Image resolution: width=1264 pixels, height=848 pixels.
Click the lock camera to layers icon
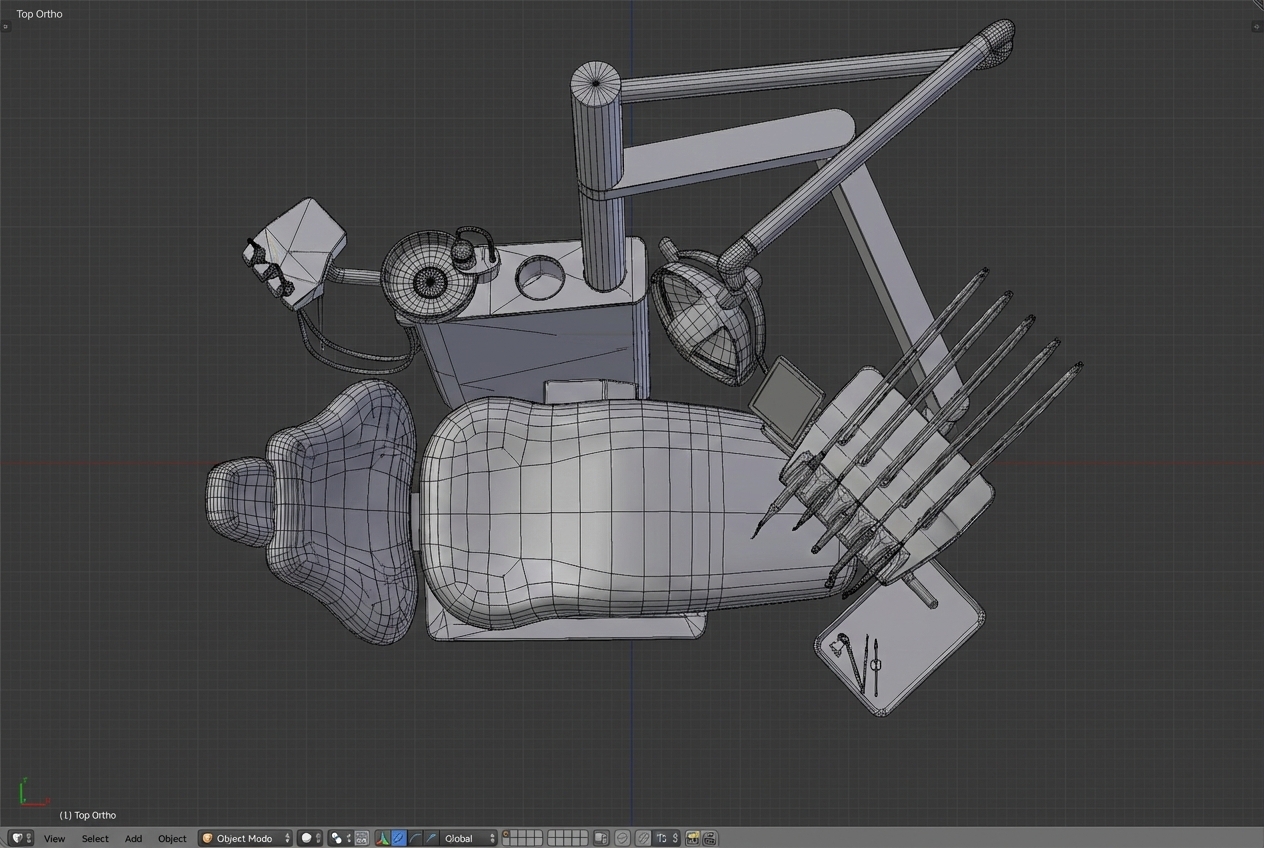pos(601,838)
